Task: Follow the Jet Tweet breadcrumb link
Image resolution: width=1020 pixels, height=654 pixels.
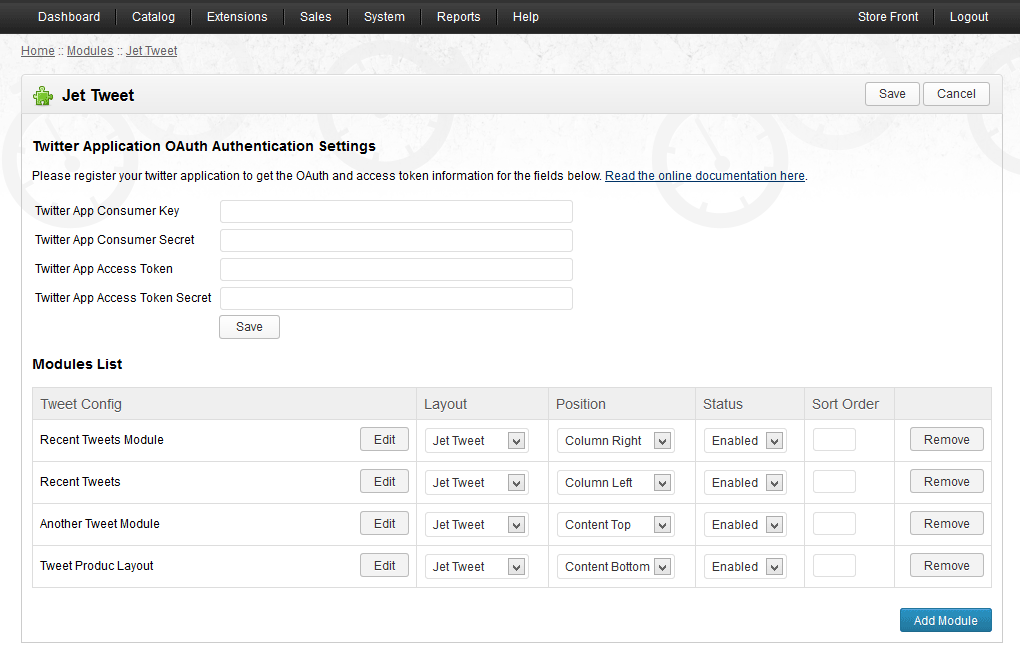Action: click(152, 51)
